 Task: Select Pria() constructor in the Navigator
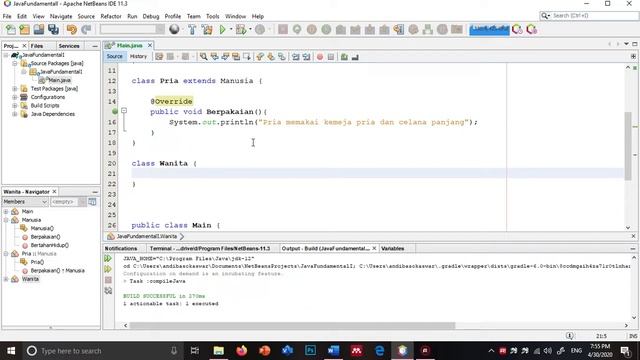[x=37, y=262]
